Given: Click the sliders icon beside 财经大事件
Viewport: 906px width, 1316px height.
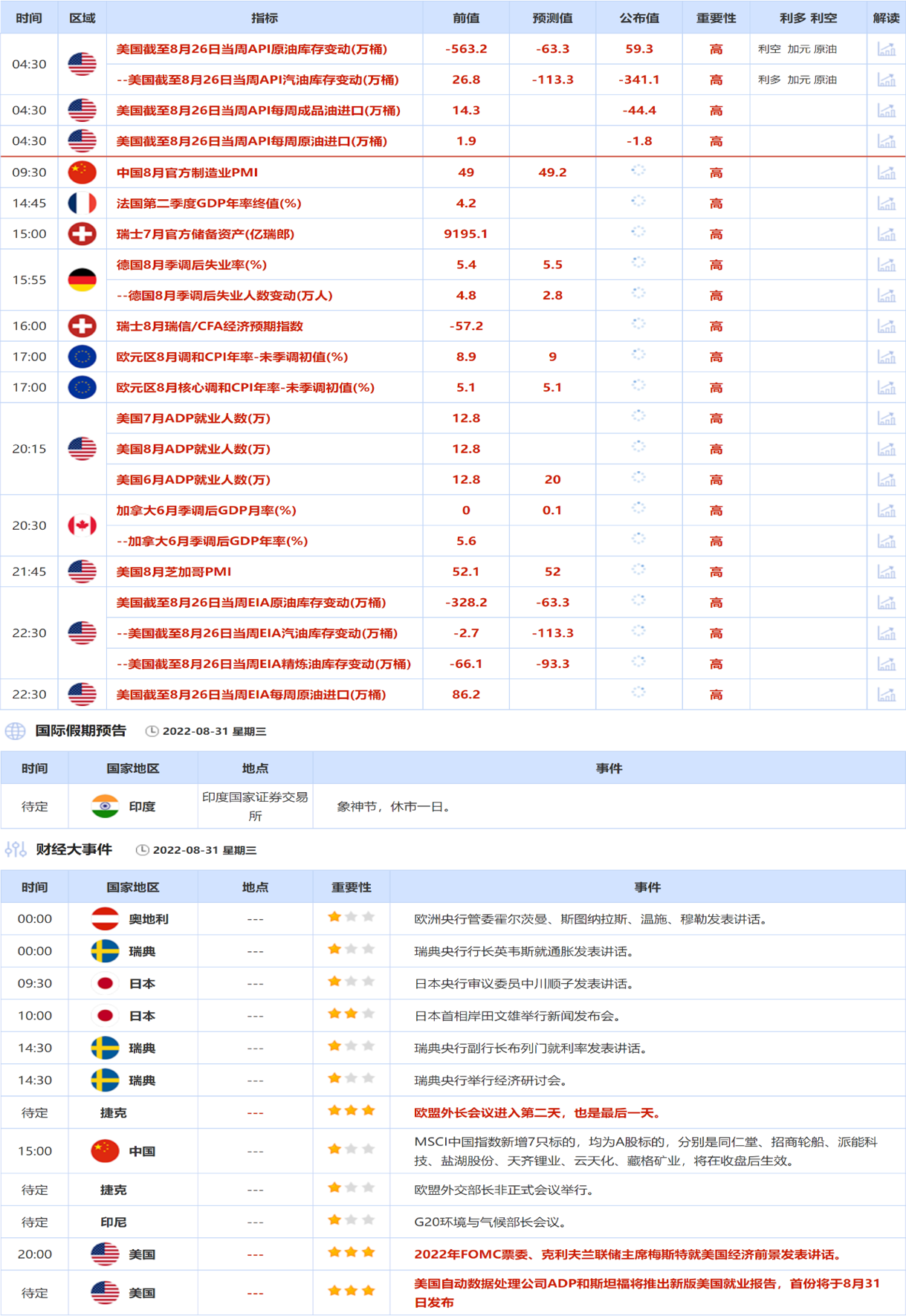Looking at the screenshot, I should pyautogui.click(x=16, y=849).
